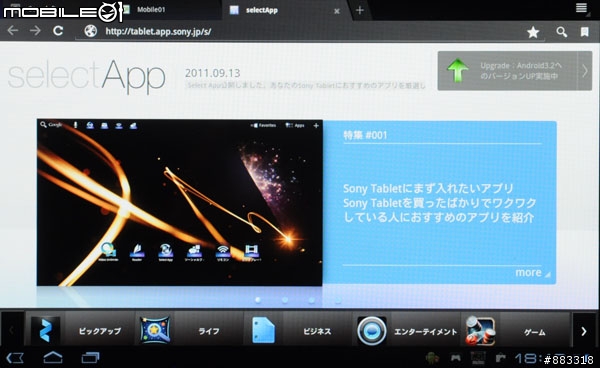The image size is (600, 368).
Task: Select the first carousel page dot
Action: 258,300
